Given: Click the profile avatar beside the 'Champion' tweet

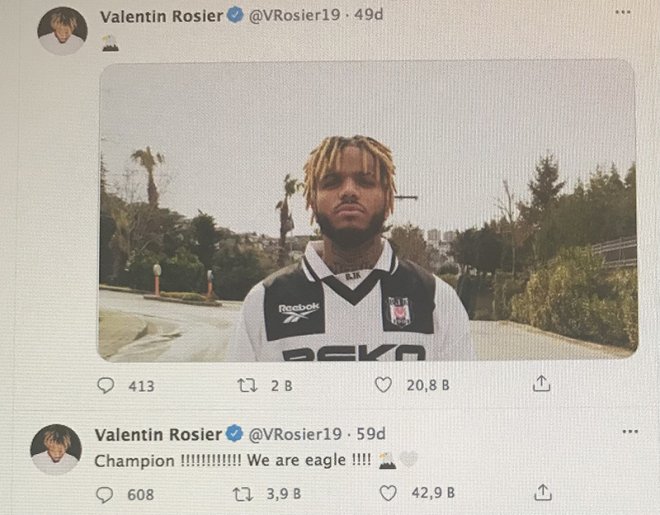Looking at the screenshot, I should (x=56, y=449).
